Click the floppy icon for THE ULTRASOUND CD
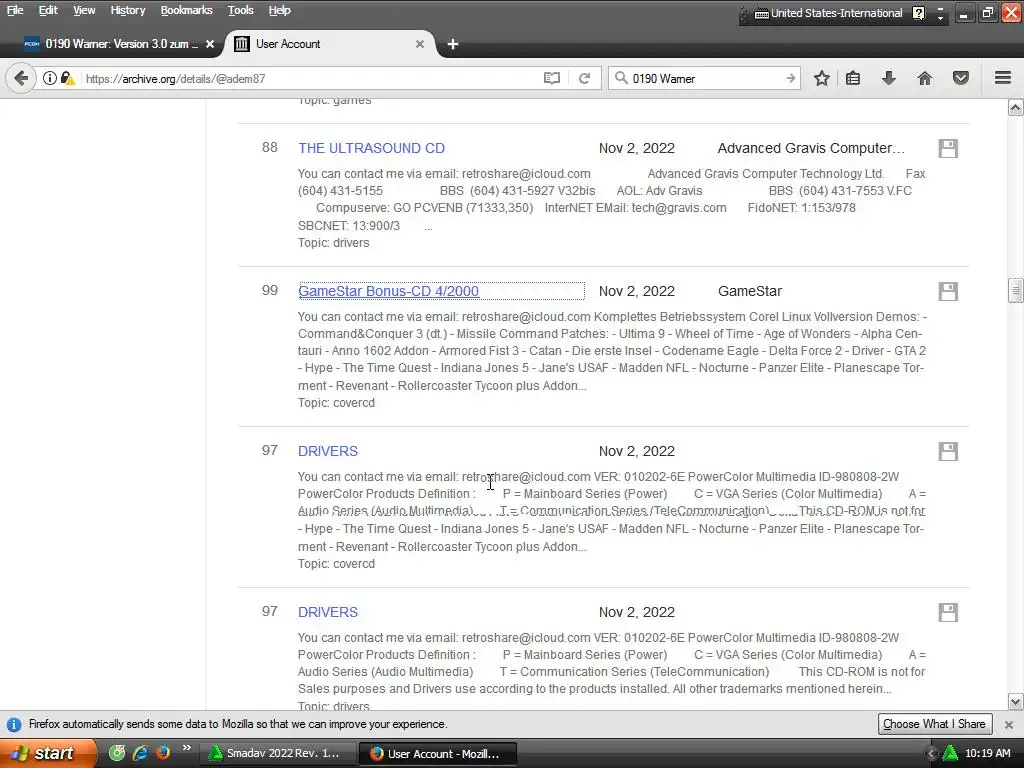 [x=948, y=148]
